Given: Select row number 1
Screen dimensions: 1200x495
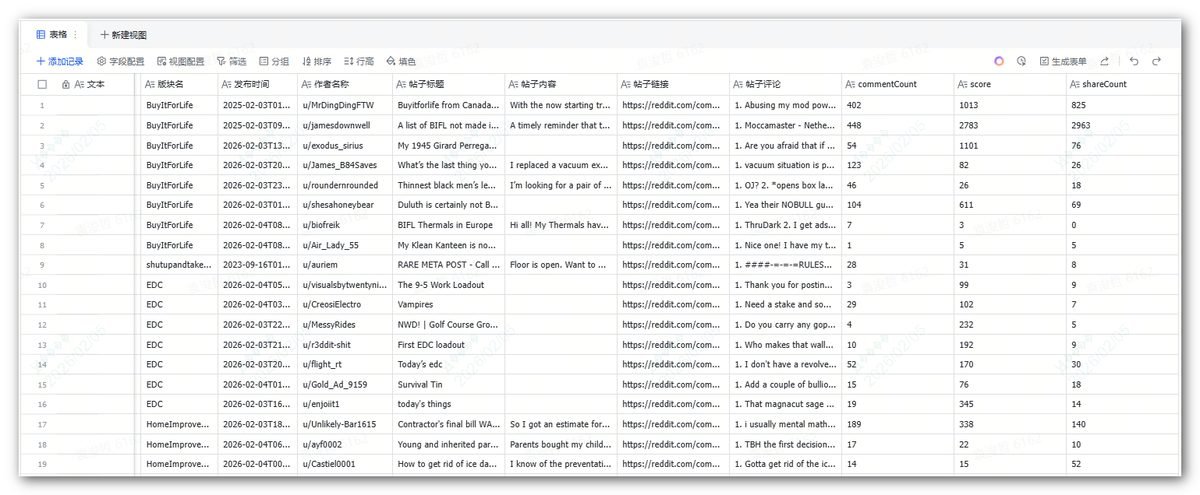Looking at the screenshot, I should point(42,105).
